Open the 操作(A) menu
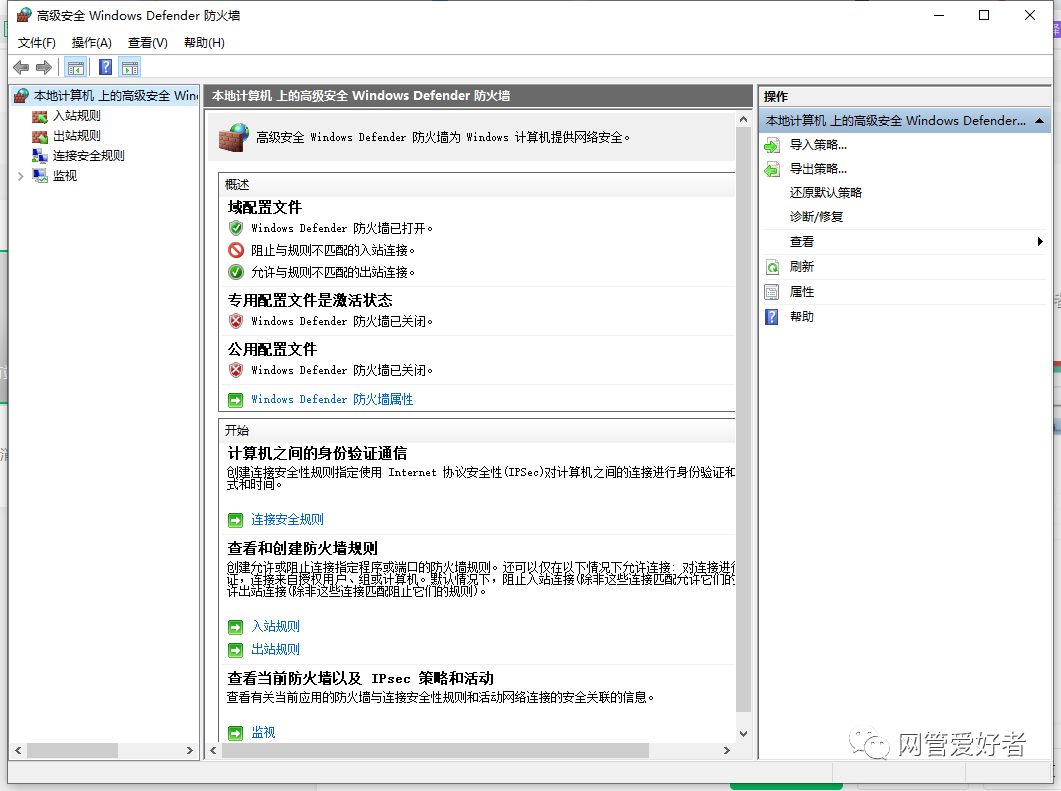1061x791 pixels. (x=91, y=43)
